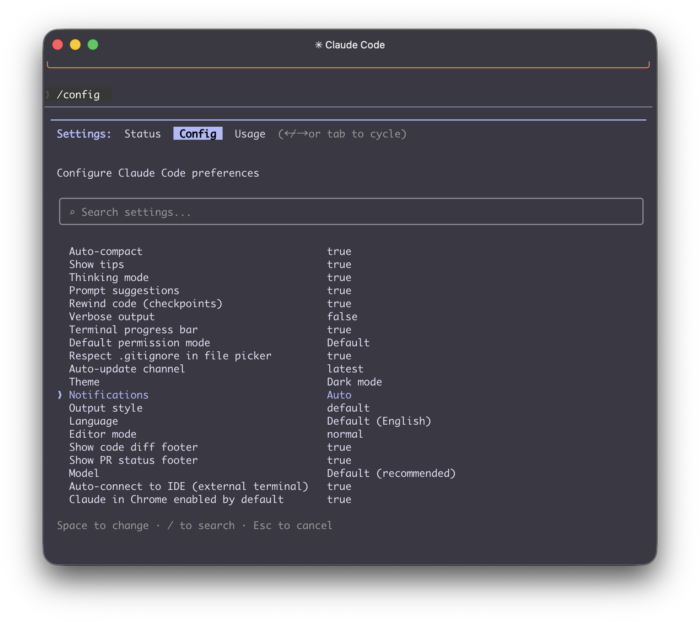700x622 pixels.
Task: Change Default permission mode value
Action: [x=348, y=343]
